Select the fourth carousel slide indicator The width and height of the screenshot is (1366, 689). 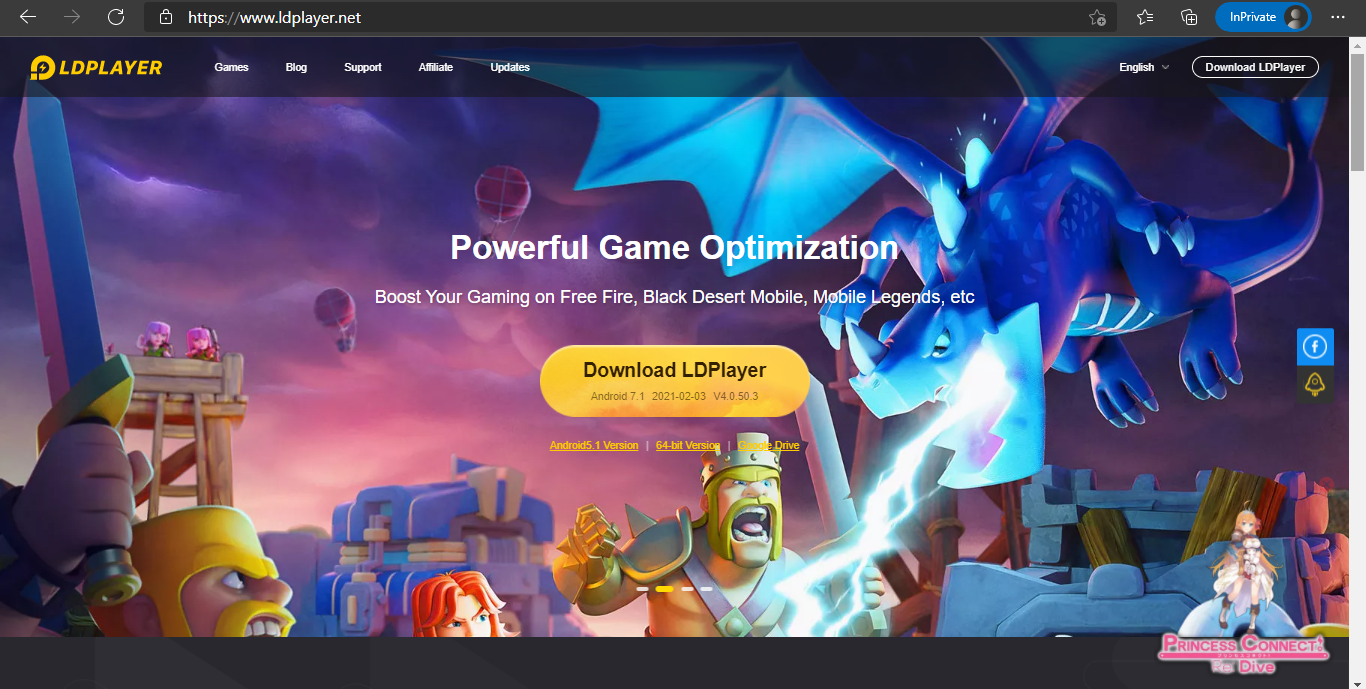coord(706,589)
